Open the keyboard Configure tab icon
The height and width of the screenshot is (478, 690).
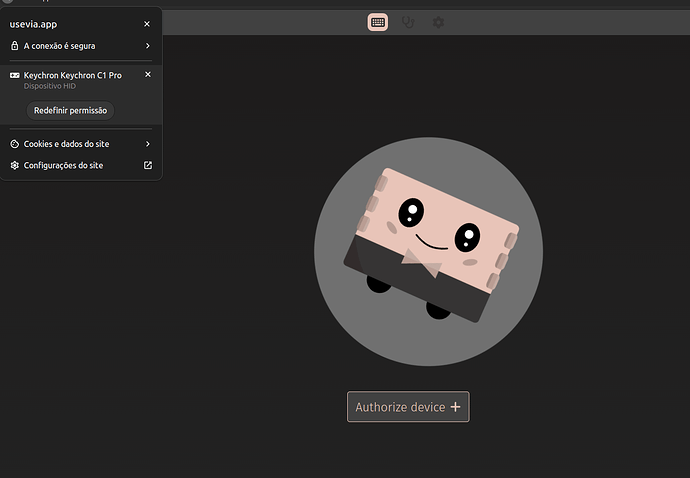coord(378,22)
